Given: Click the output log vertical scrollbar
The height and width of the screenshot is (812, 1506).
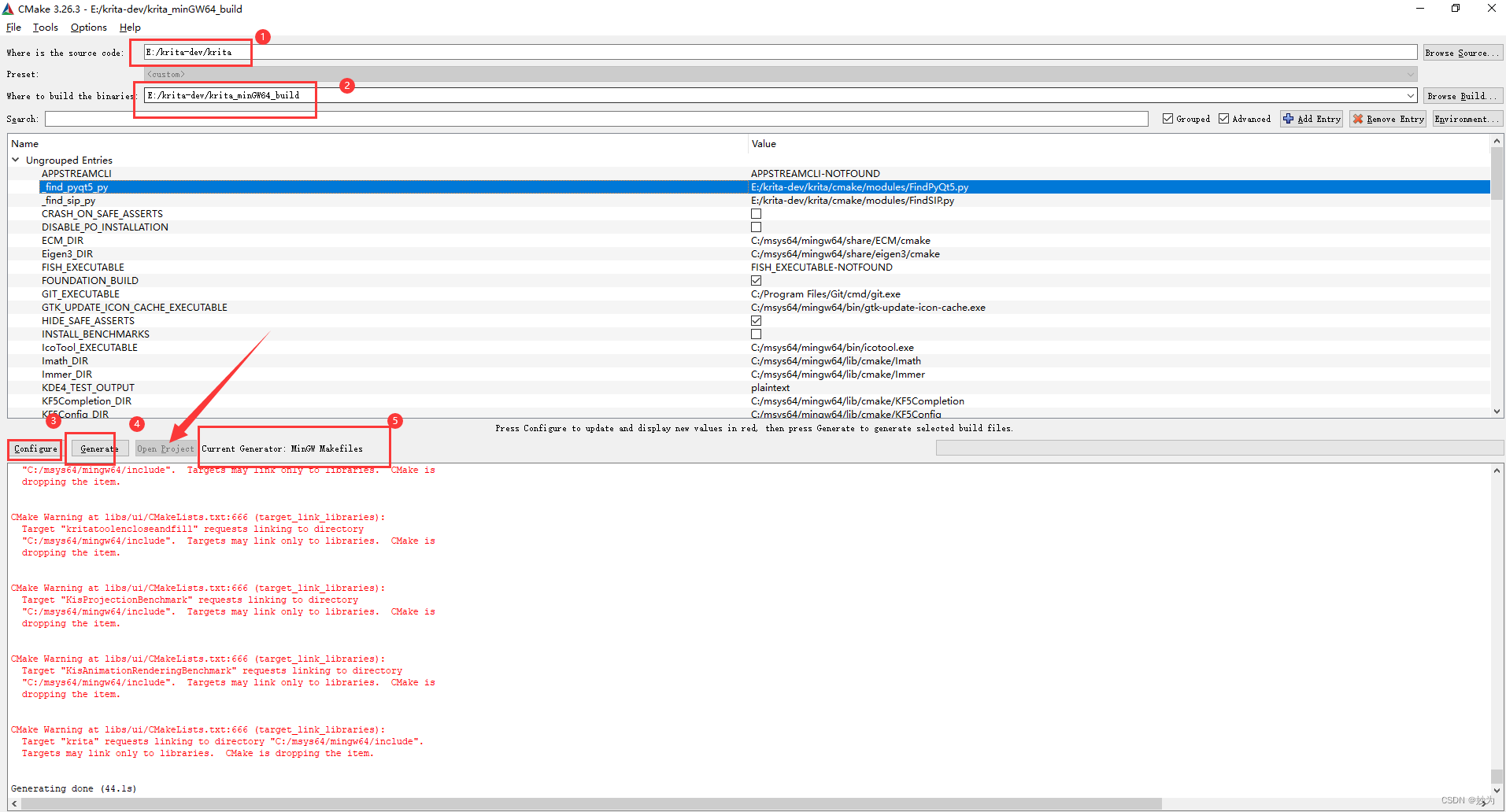Looking at the screenshot, I should point(1497,776).
